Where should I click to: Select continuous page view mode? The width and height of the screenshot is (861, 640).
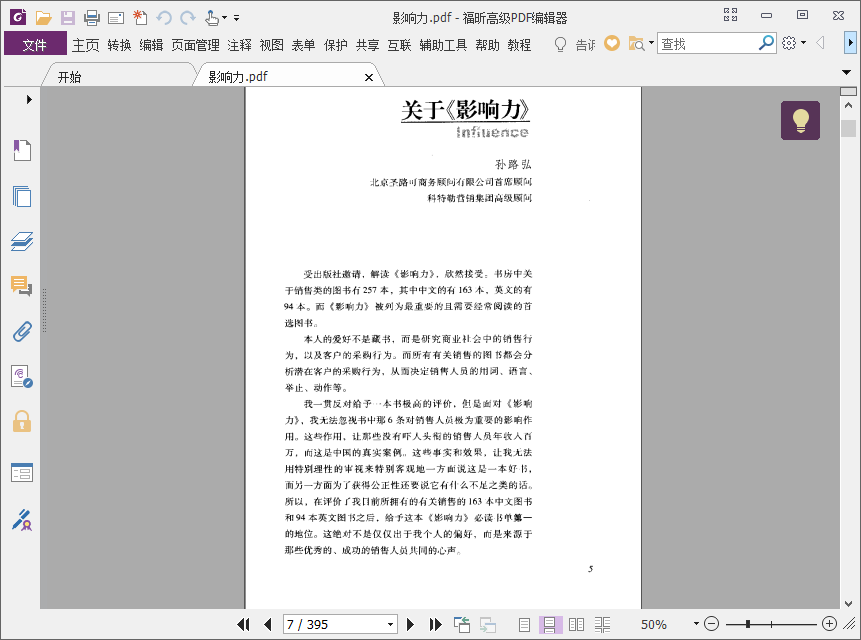(550, 624)
